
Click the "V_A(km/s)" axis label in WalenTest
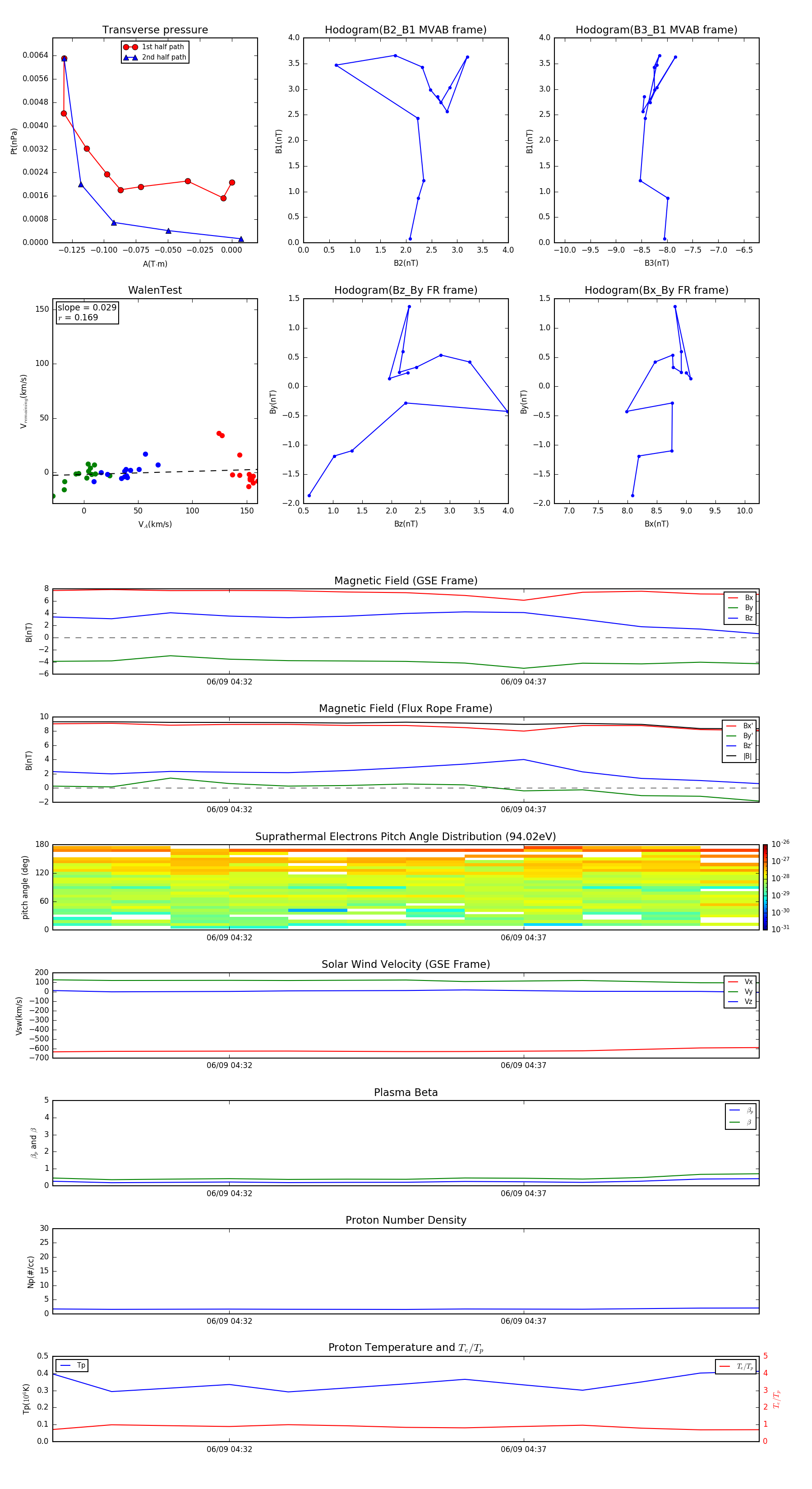click(155, 524)
